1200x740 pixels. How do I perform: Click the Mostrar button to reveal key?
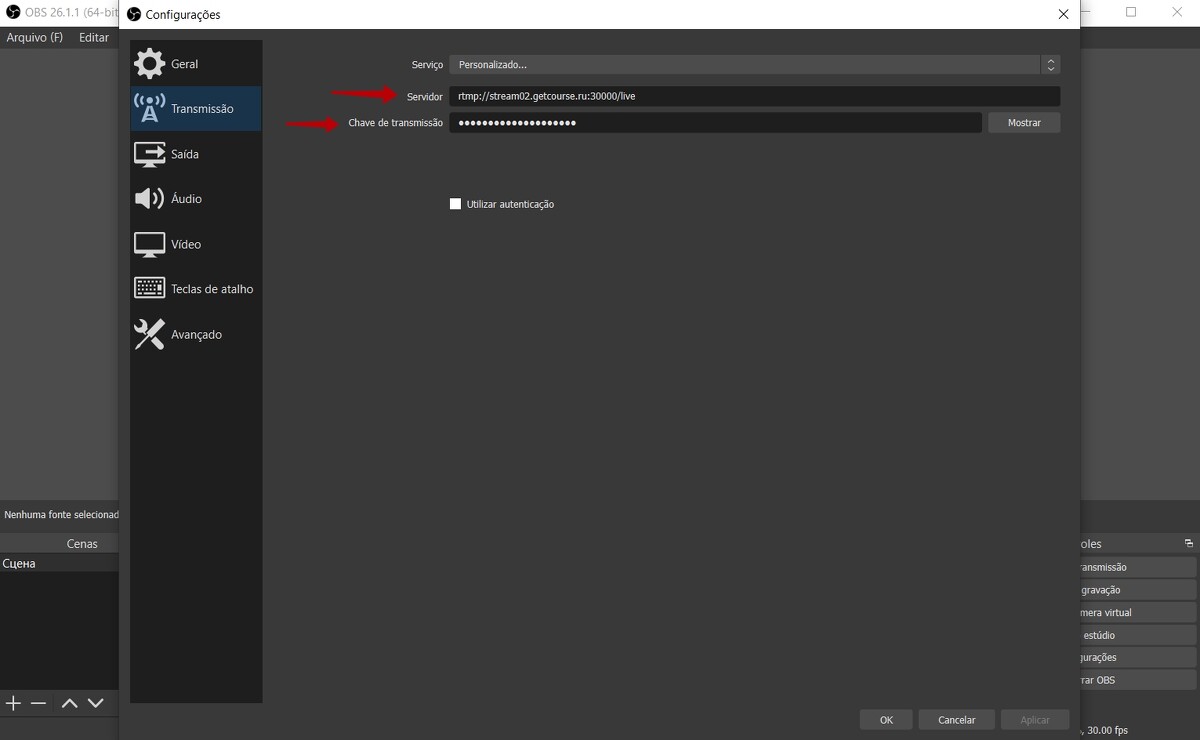1024,122
